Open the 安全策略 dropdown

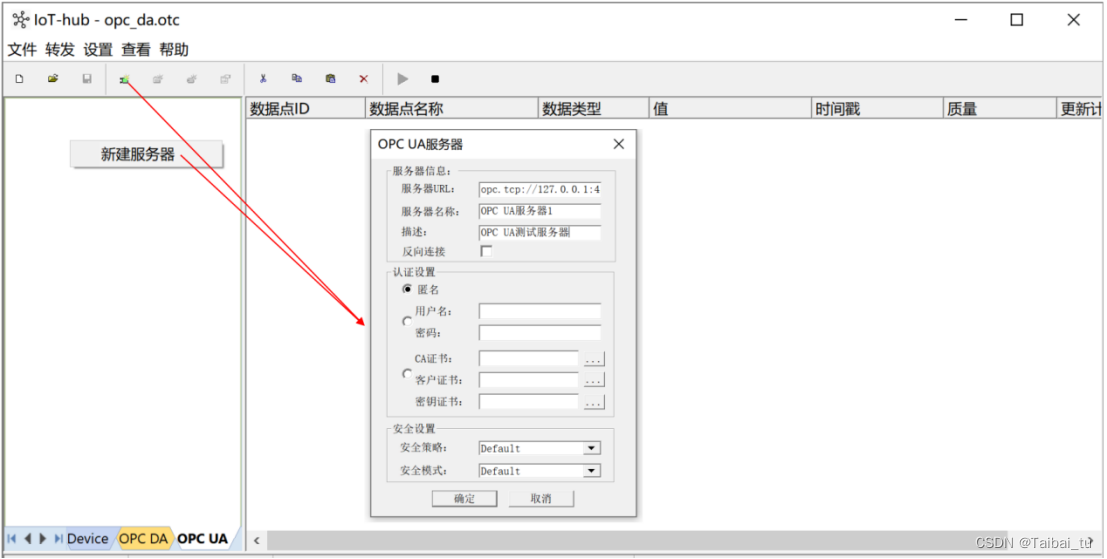click(x=592, y=448)
